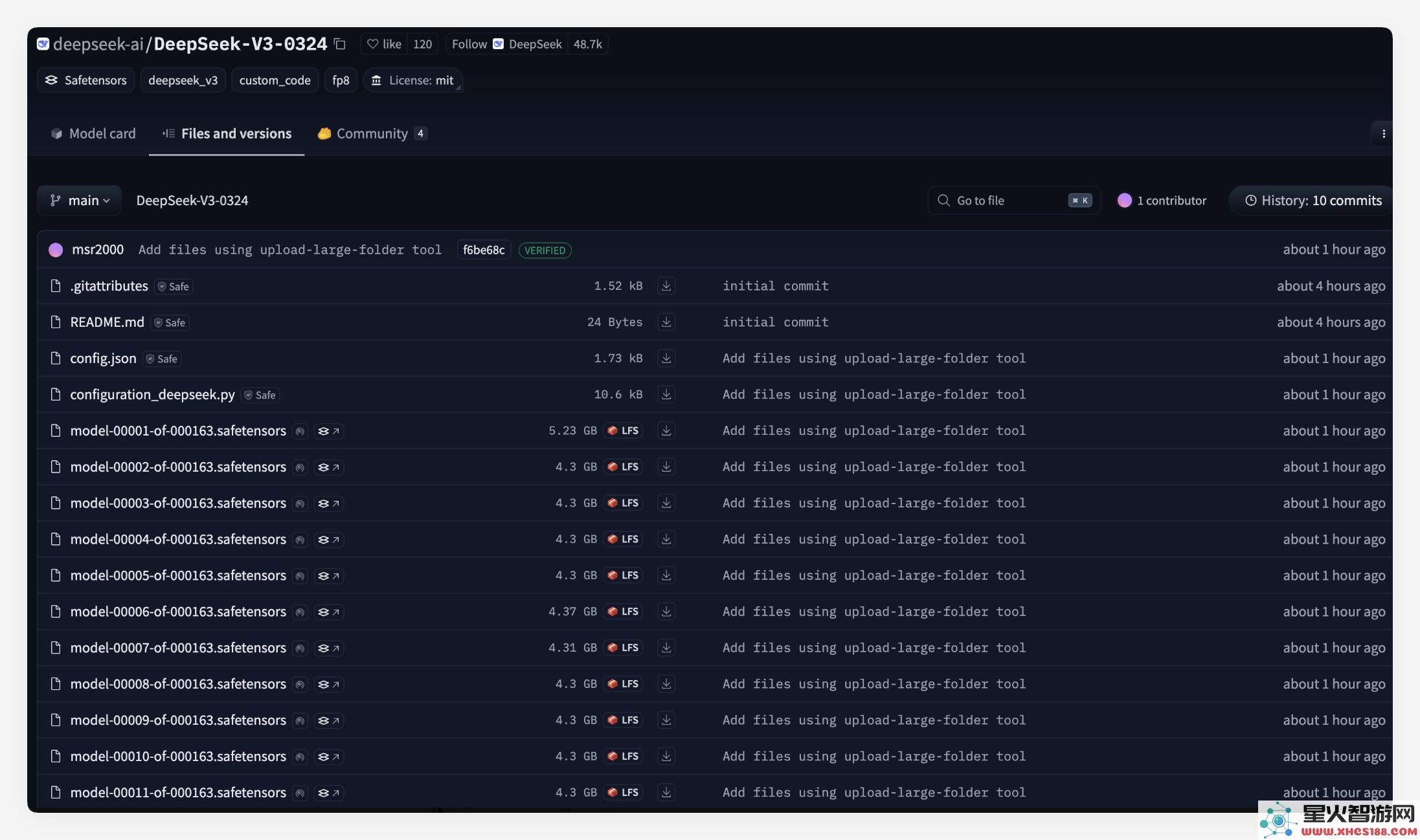Select the Safetensors tag
1420x840 pixels.
tap(85, 80)
